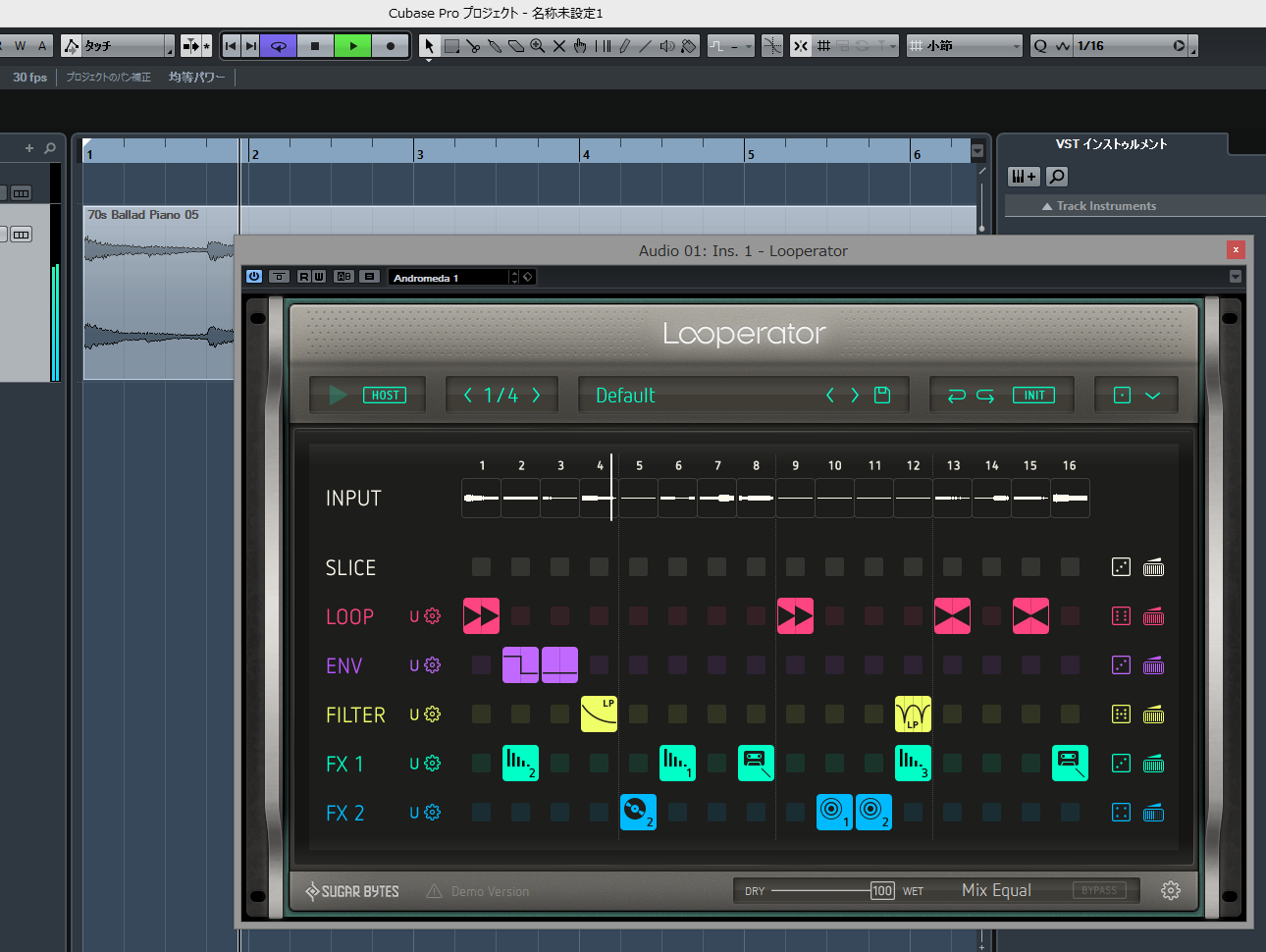Click the LOOP effect on step 1
Screen dimensions: 1266x952
point(481,616)
